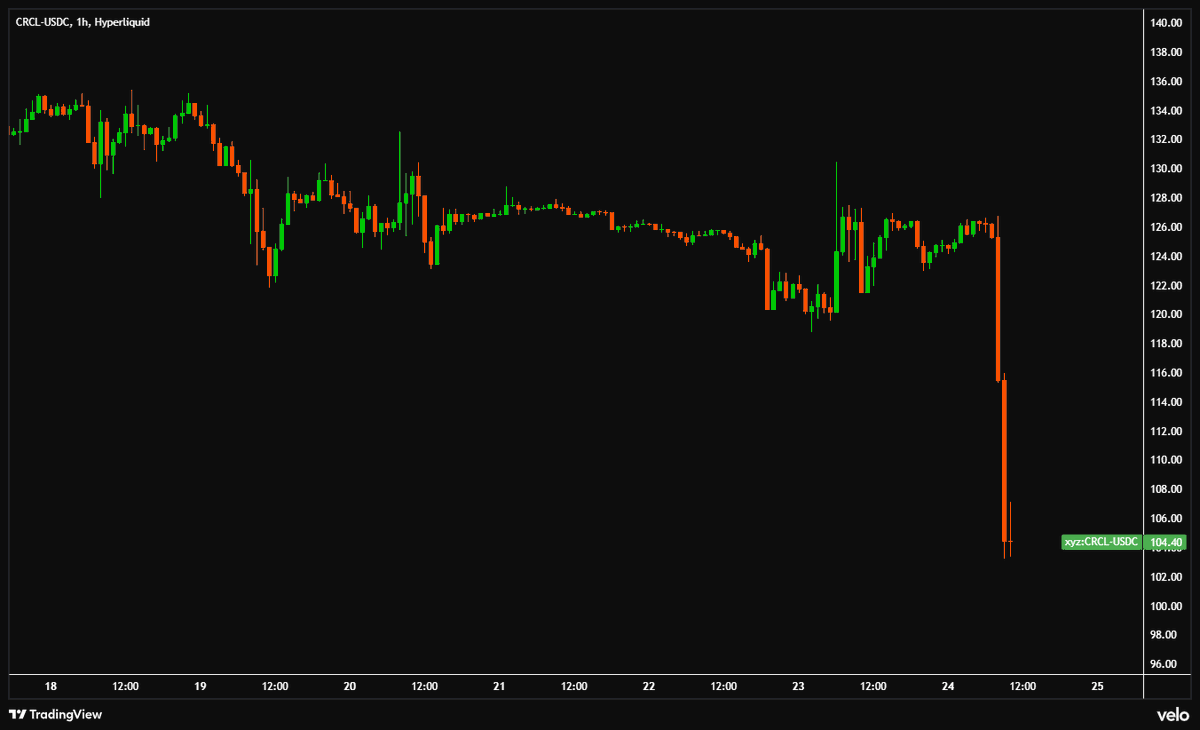Click the 12:00 label between dates 18 and 19
The image size is (1200, 730).
126,686
